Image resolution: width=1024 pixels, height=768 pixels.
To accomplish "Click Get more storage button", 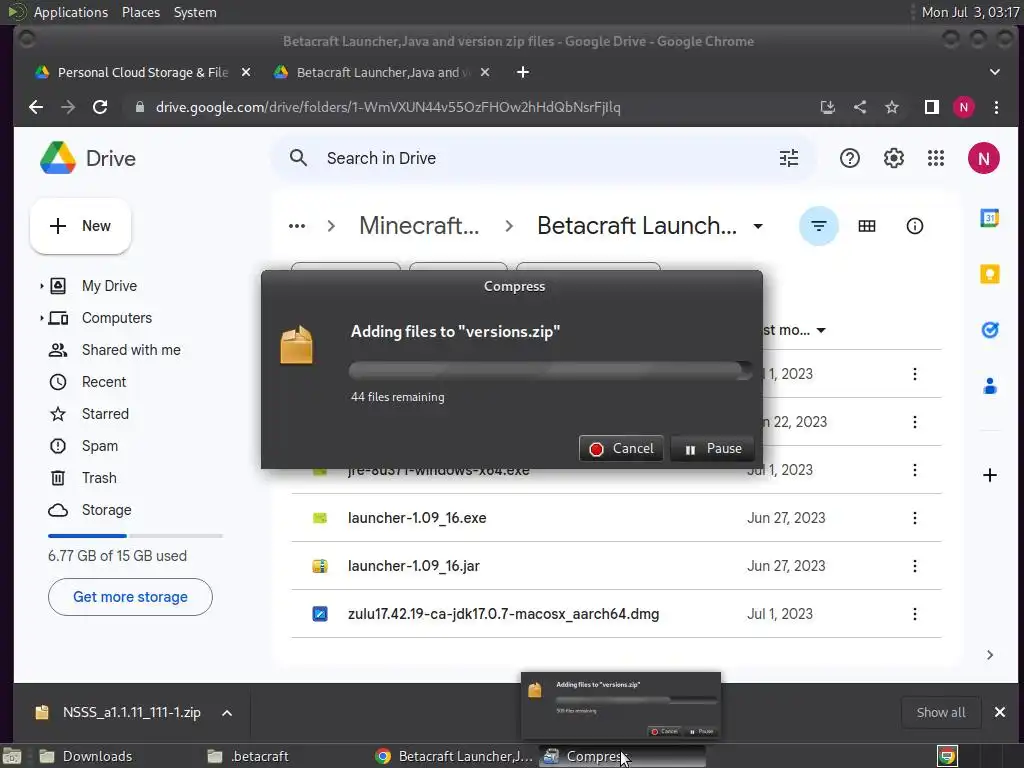I will click(x=130, y=597).
